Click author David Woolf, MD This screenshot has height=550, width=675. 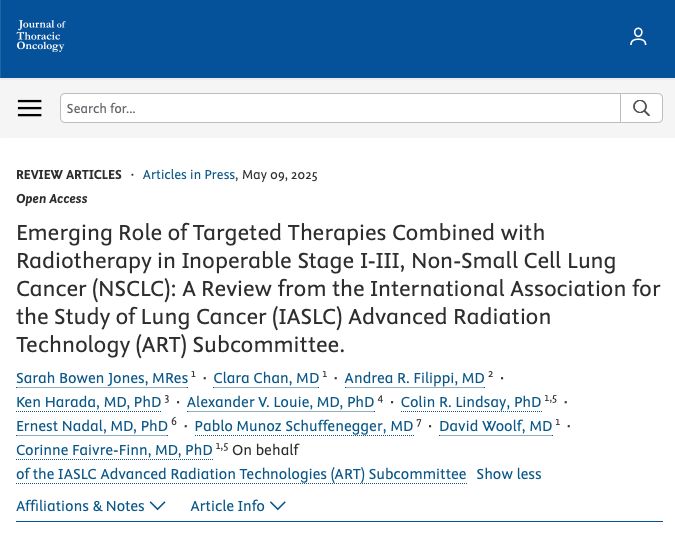495,426
